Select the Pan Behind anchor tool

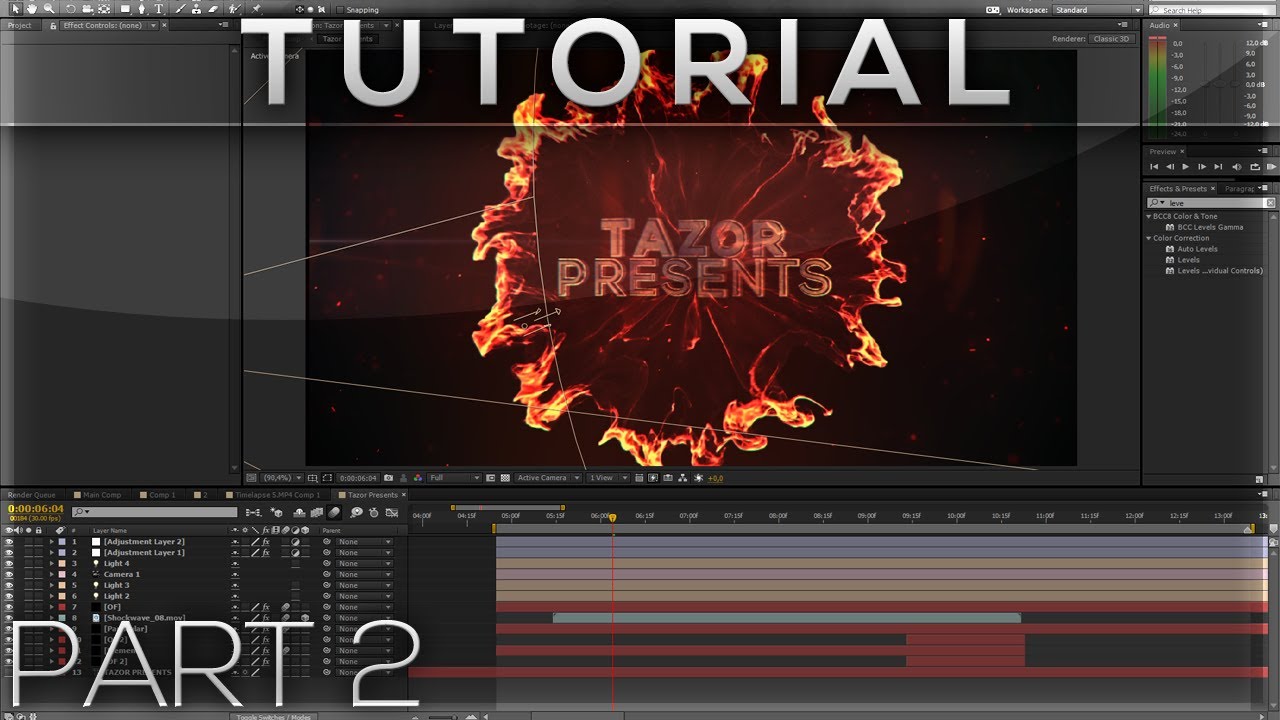click(x=104, y=9)
